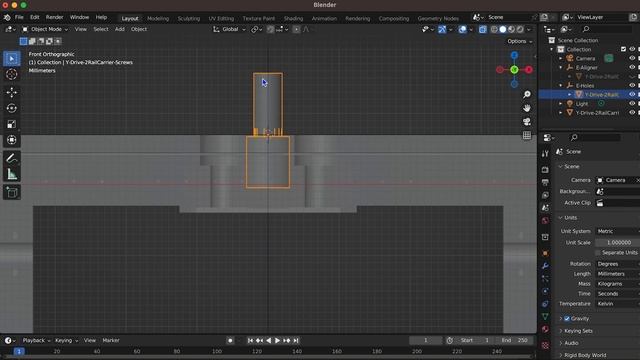Open the Unit System Metric dropdown

pyautogui.click(x=617, y=231)
